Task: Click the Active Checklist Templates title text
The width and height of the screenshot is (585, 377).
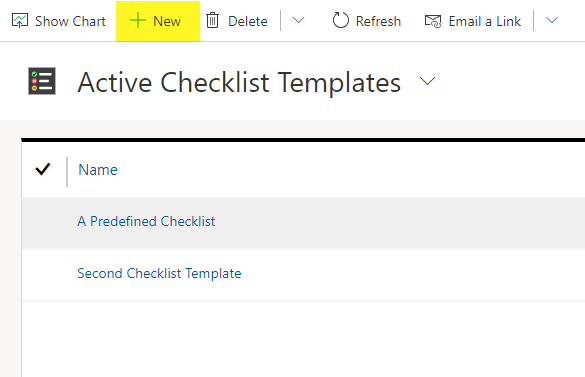Action: coord(239,82)
